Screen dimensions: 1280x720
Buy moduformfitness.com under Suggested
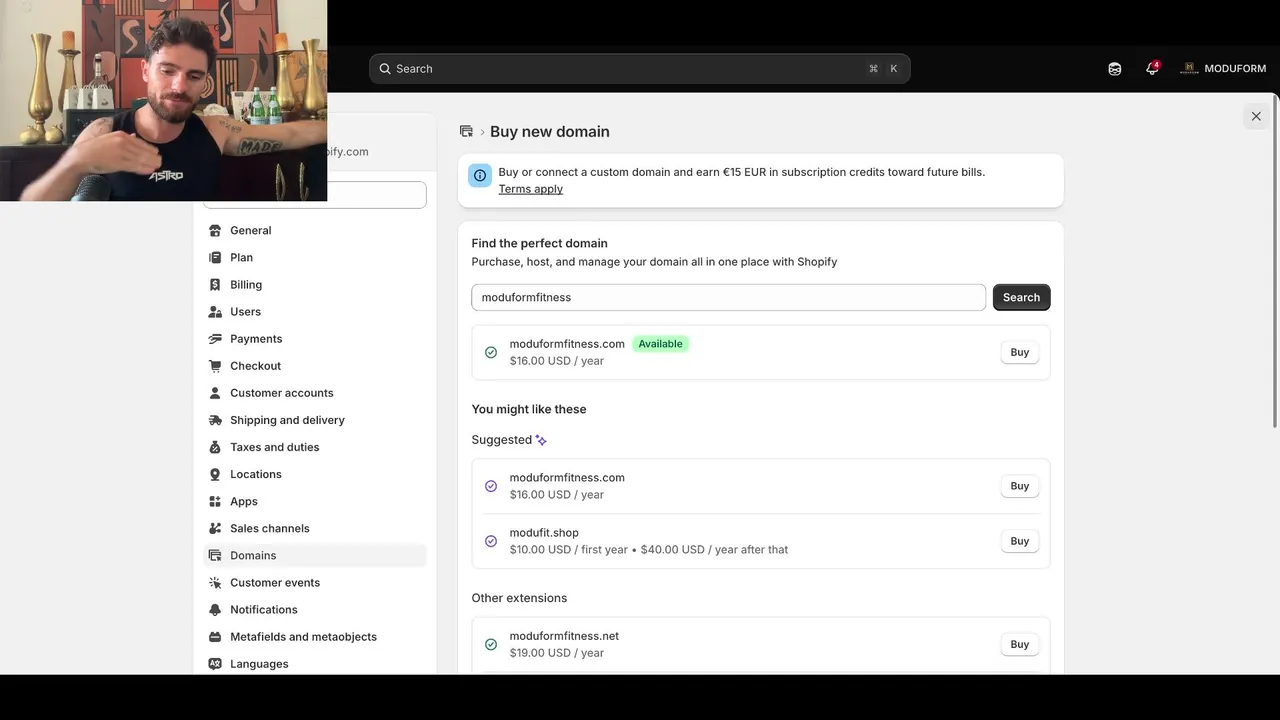1020,486
